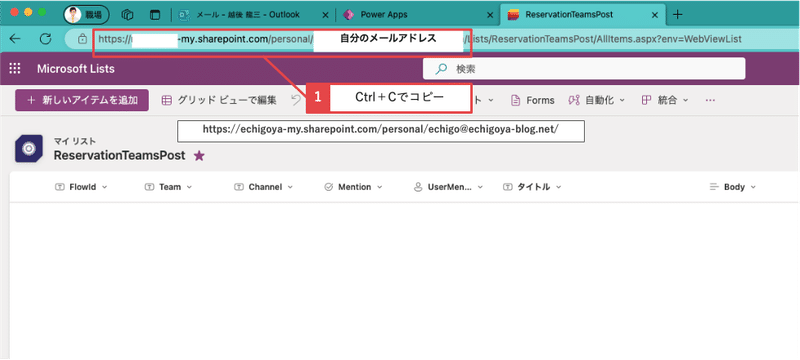The image size is (800, 360).
Task: Click the workspaces icon in tab bar
Action: tap(127, 15)
